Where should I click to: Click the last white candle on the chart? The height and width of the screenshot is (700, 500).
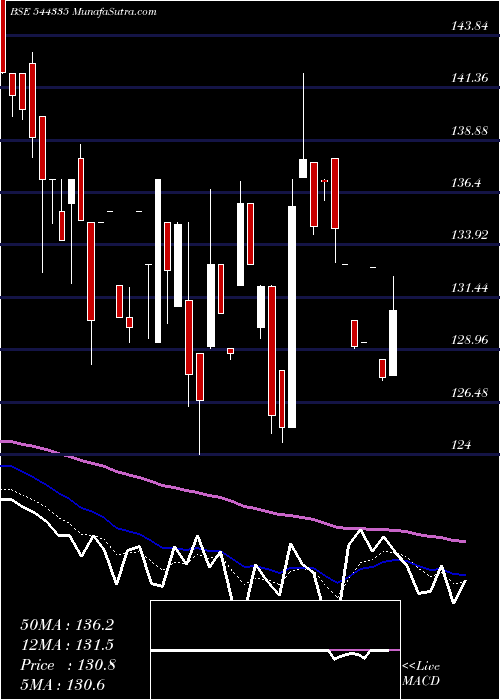(x=393, y=343)
